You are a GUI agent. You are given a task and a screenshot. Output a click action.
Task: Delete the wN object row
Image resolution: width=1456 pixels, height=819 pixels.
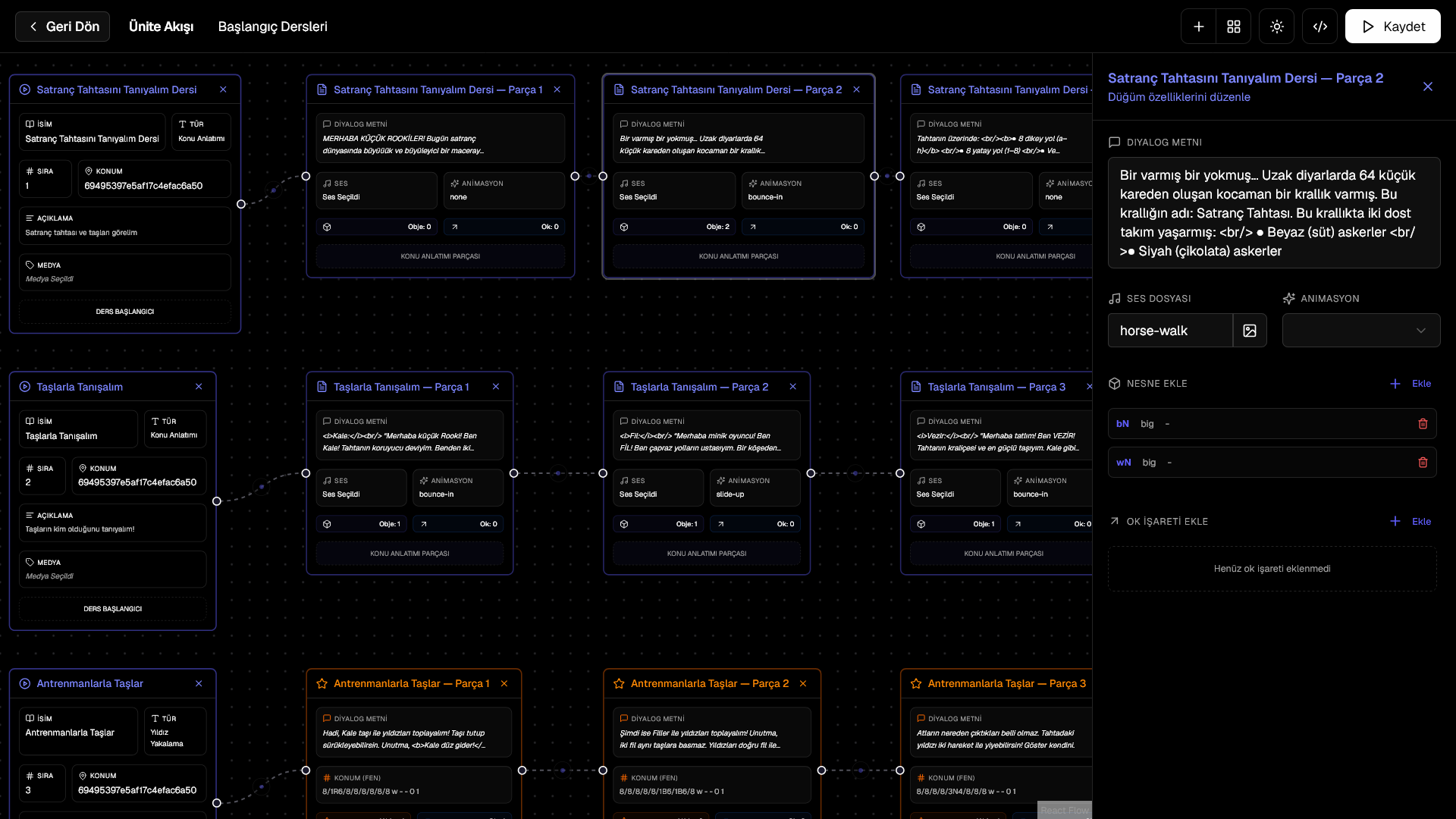pyautogui.click(x=1423, y=463)
